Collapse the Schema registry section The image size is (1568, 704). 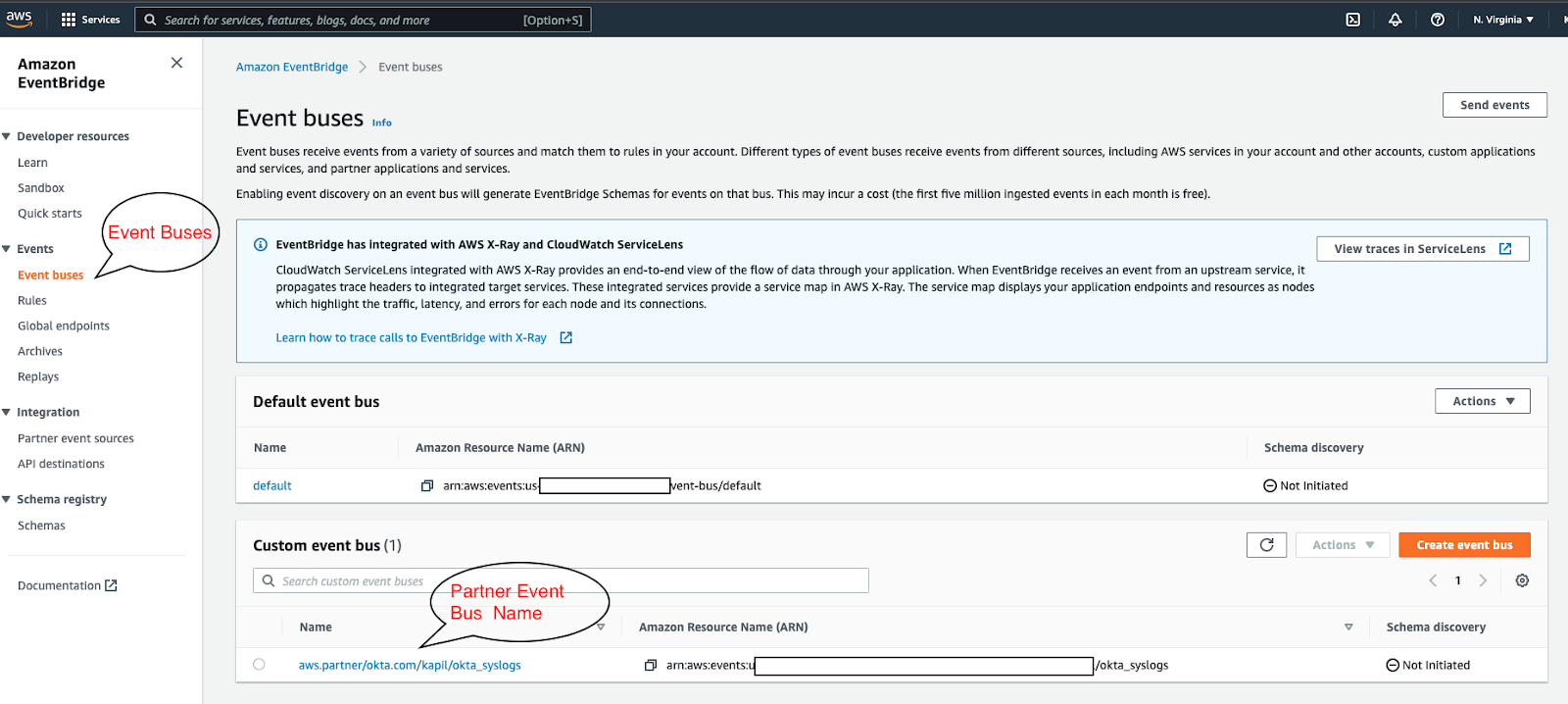7,499
